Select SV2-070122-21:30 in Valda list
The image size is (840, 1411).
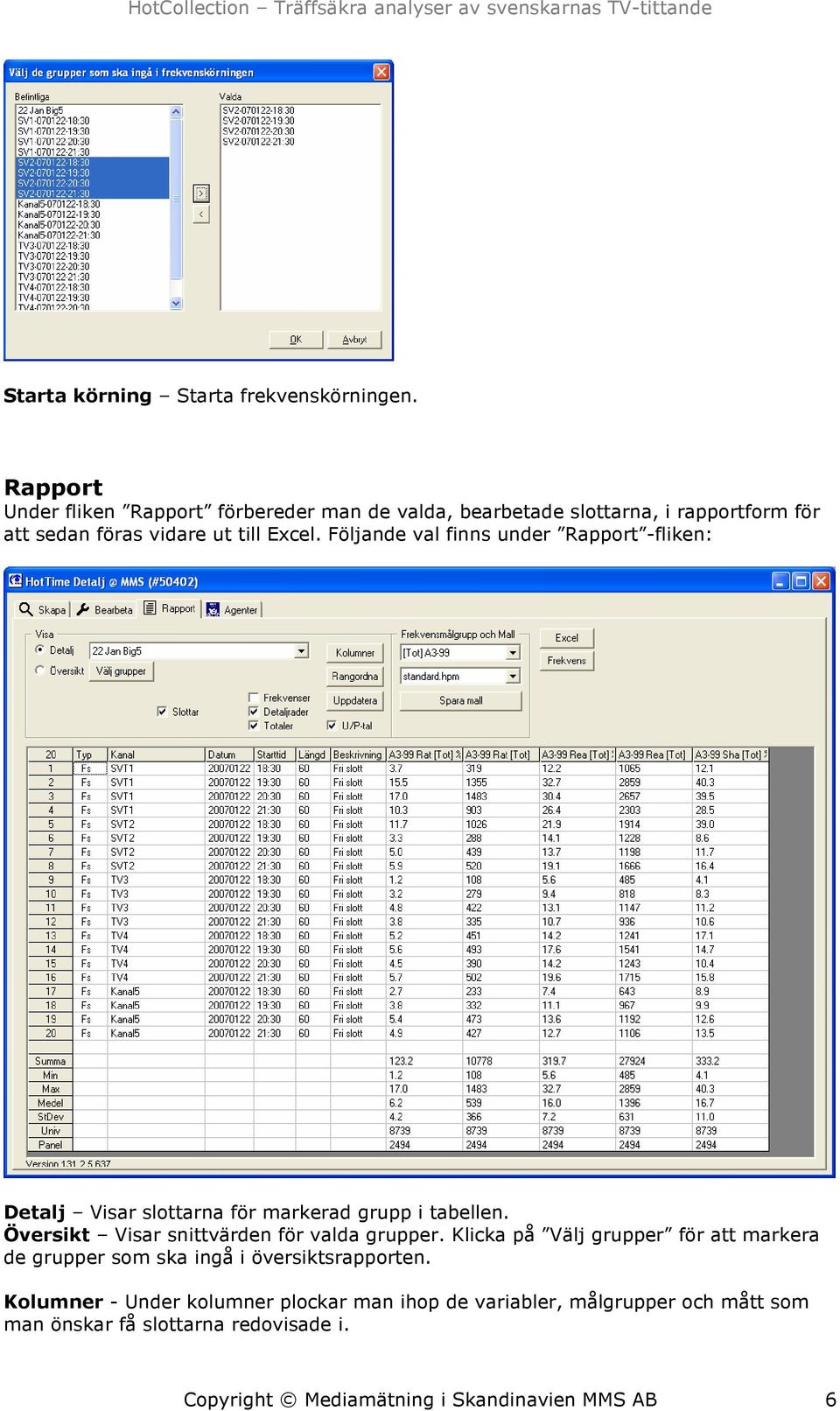click(300, 142)
